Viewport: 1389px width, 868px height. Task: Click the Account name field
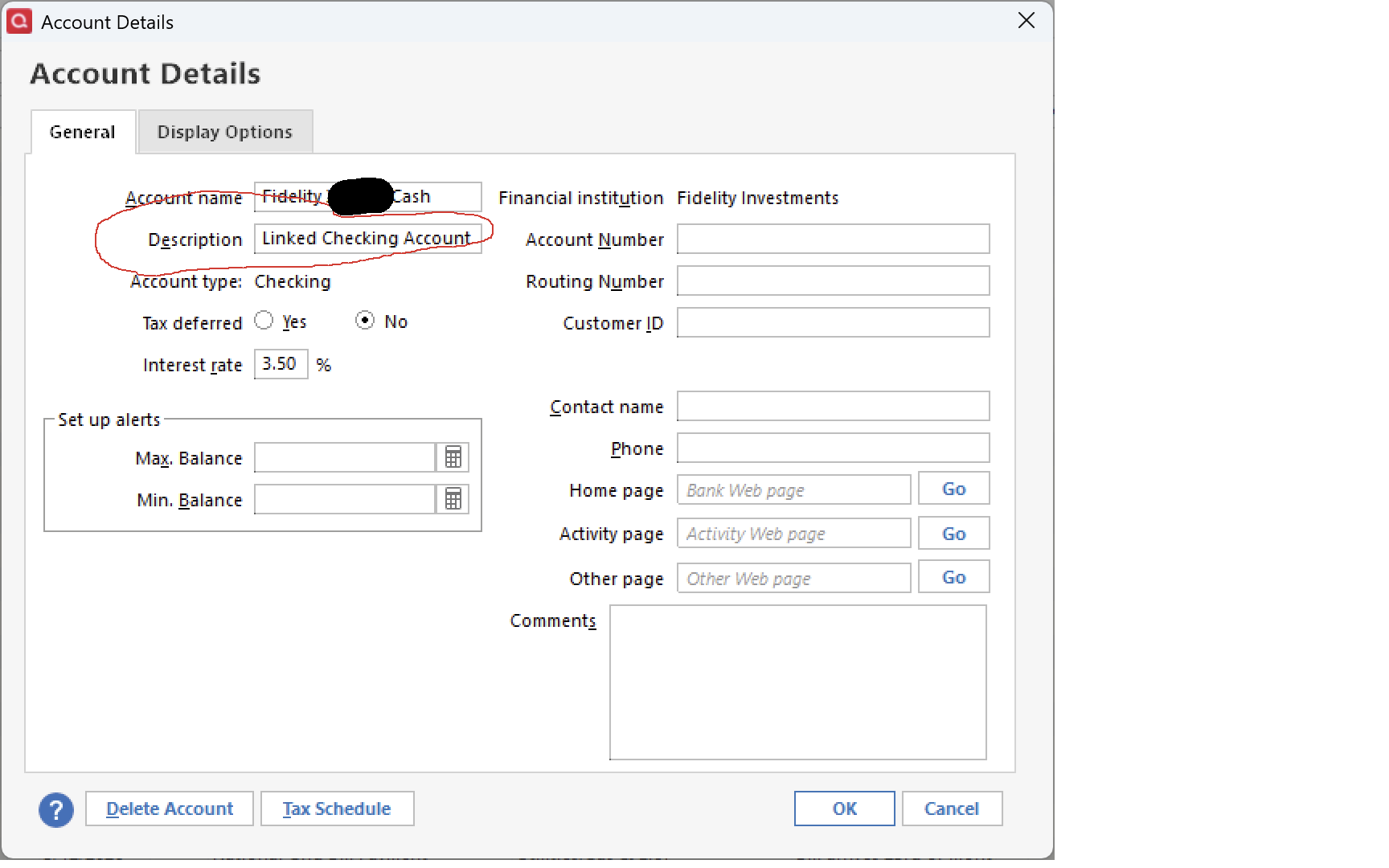[x=368, y=197]
